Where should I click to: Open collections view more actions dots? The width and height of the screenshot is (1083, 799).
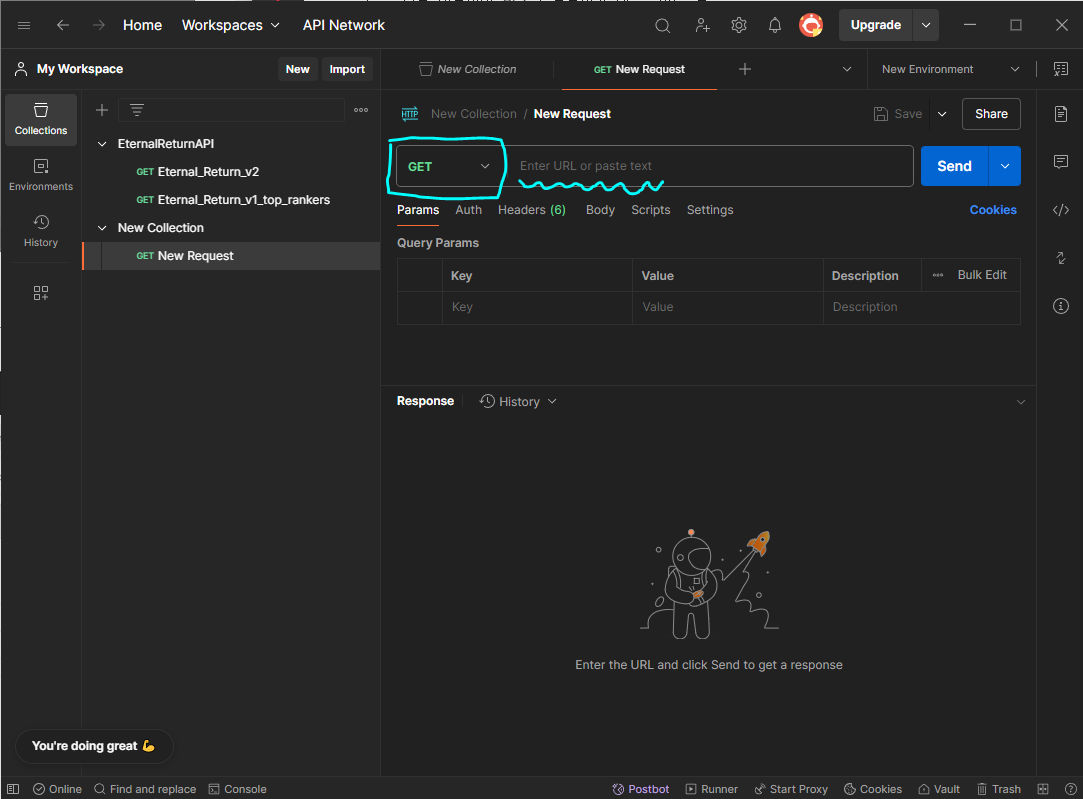361,110
